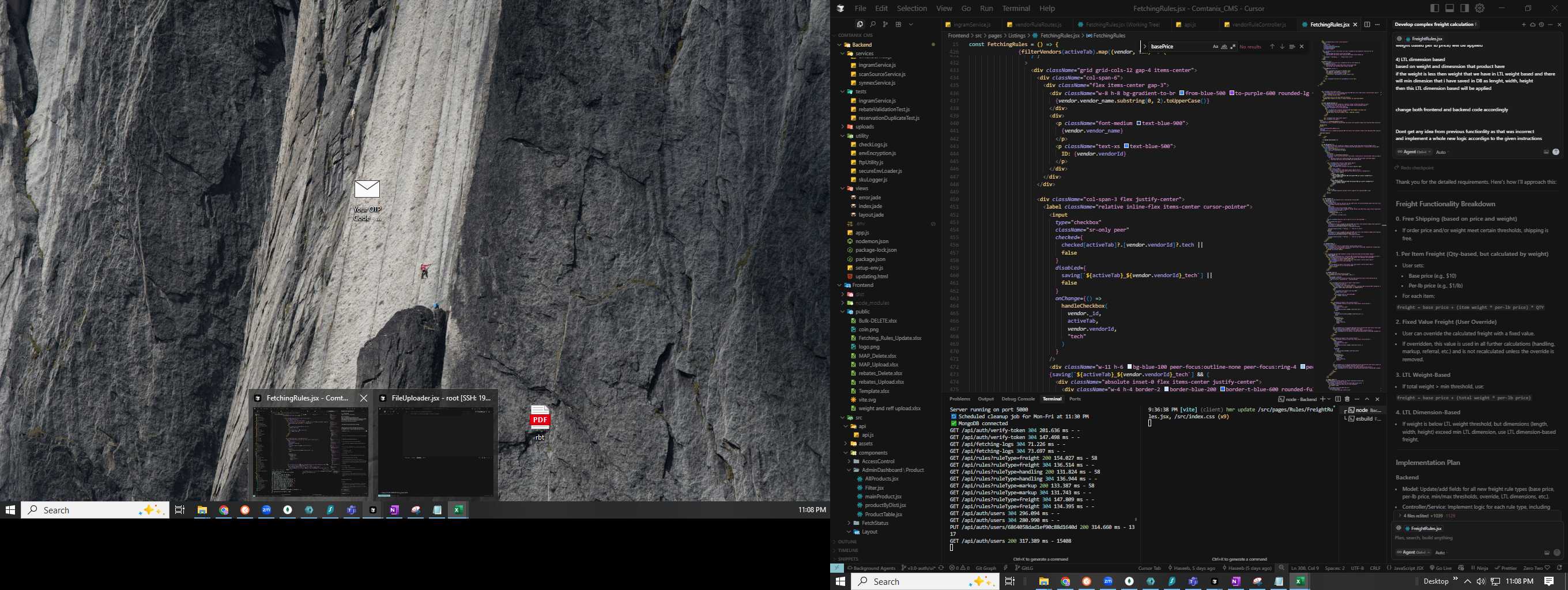The image size is (1568, 590).
Task: Split the terminal pane
Action: (x=1338, y=399)
